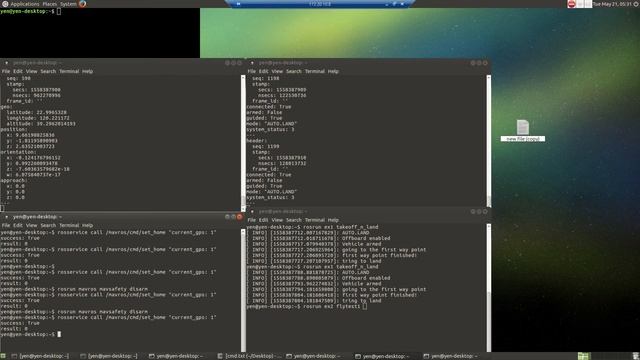Click the 'seq: 590' line

coord(18,78)
